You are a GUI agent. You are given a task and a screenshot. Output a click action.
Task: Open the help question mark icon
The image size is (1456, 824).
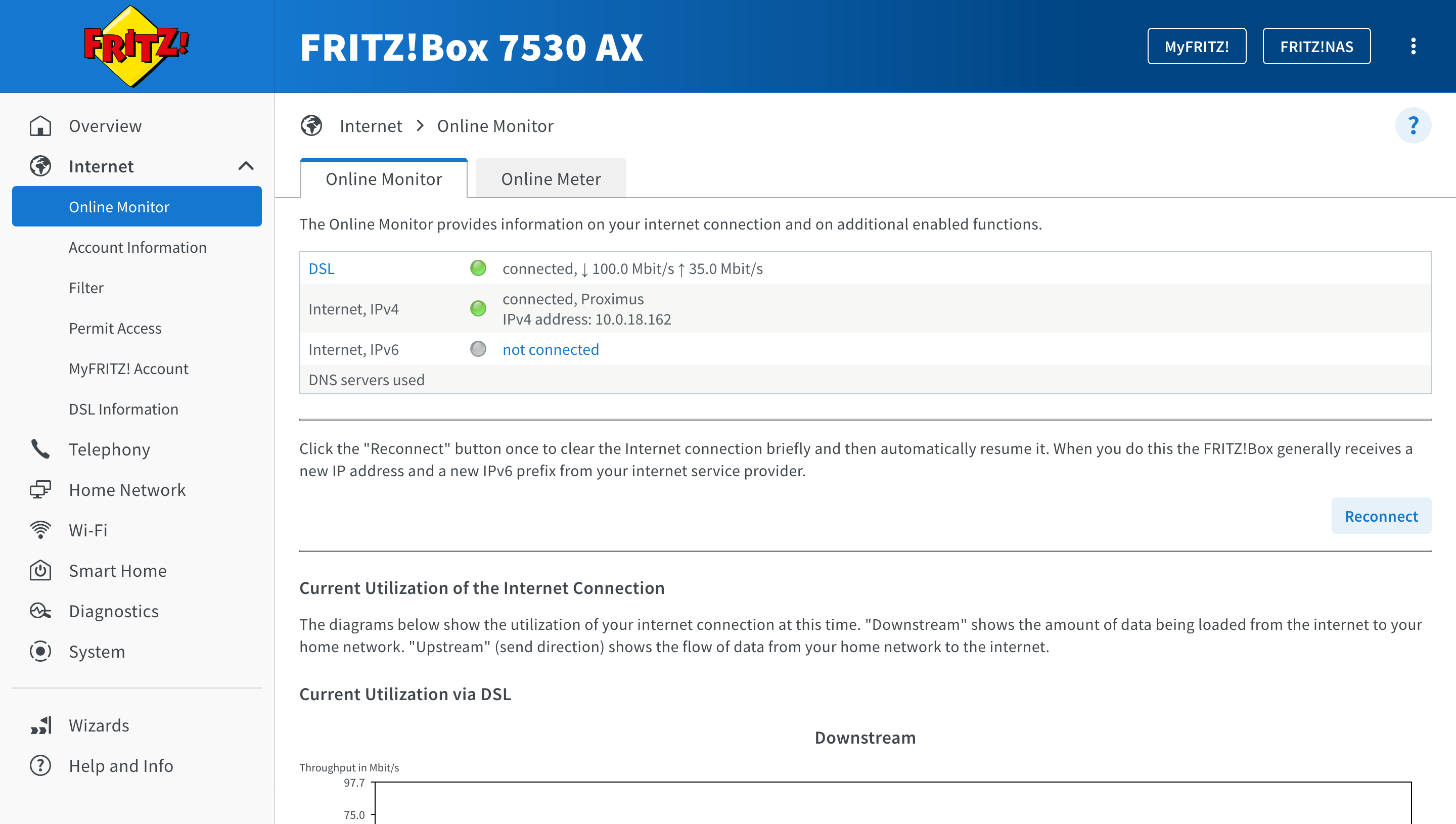click(x=1413, y=125)
